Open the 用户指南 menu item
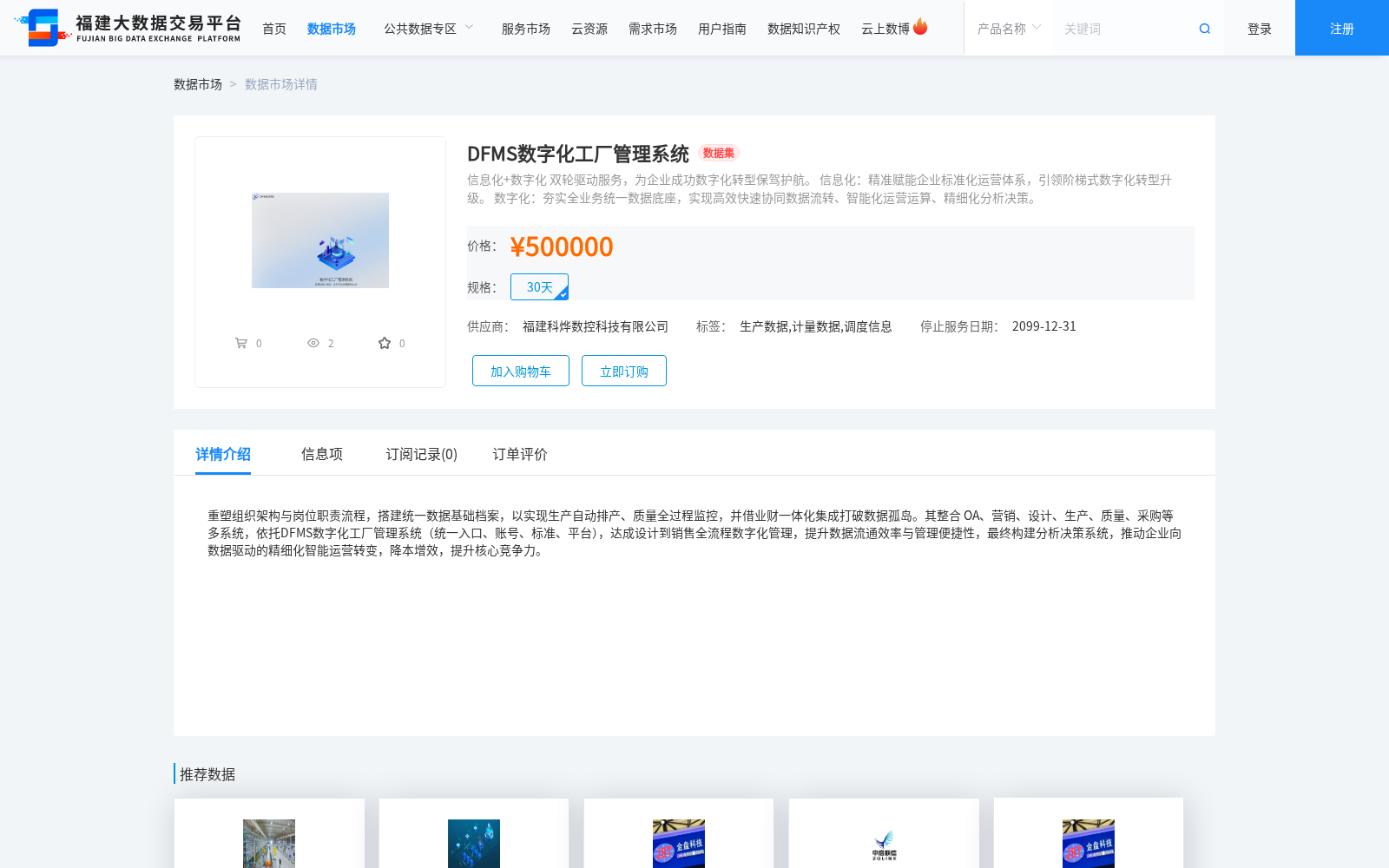 (x=722, y=29)
